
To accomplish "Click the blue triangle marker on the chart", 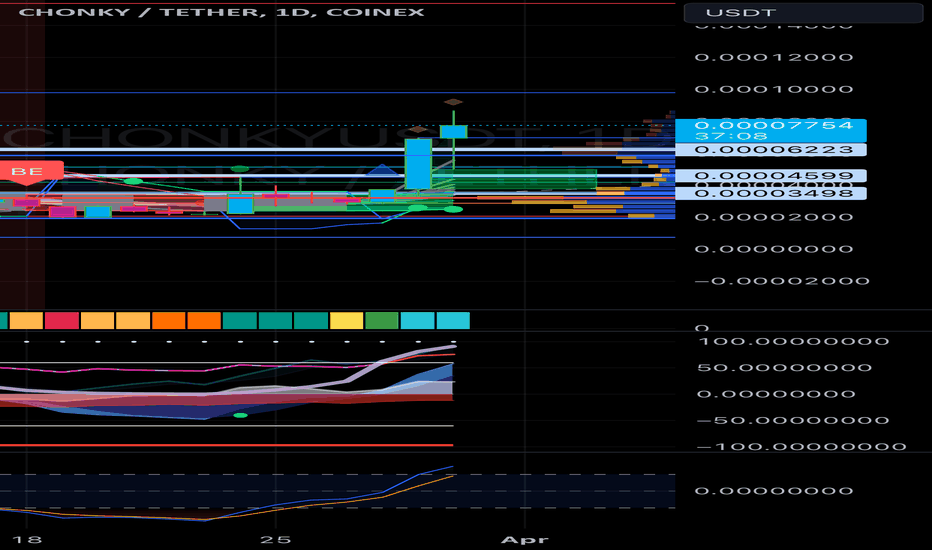I will point(383,171).
